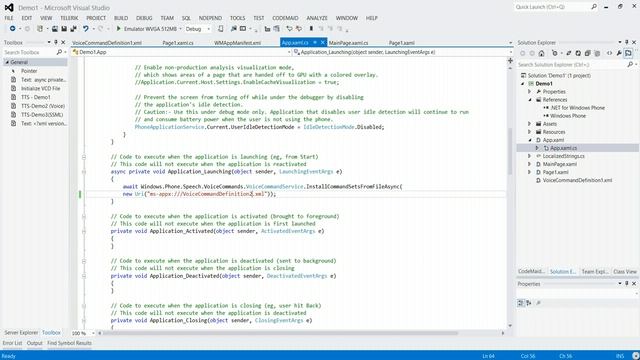Click the device window icon next to Debug

click(220, 29)
